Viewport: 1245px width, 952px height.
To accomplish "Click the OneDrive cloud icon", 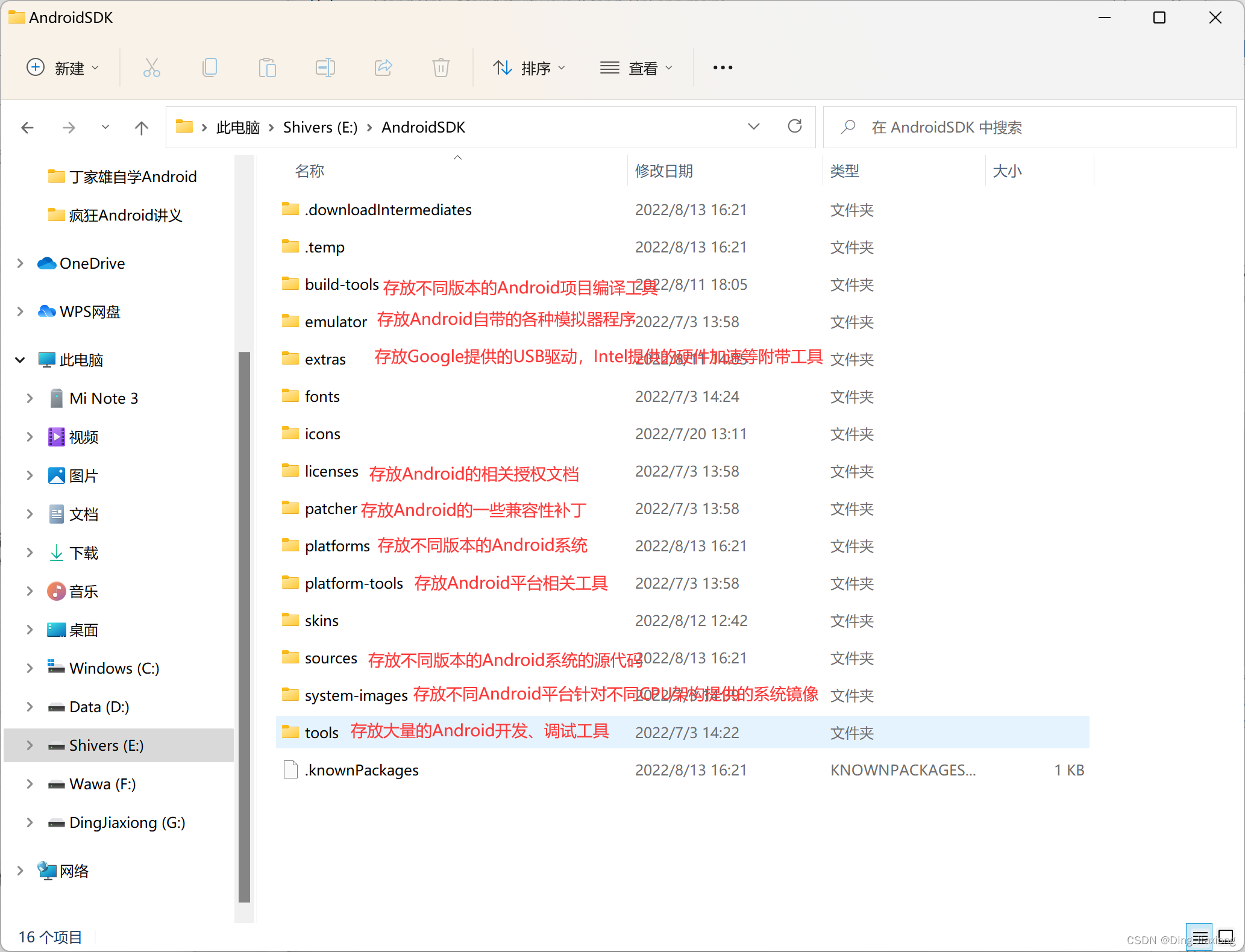I will click(46, 263).
